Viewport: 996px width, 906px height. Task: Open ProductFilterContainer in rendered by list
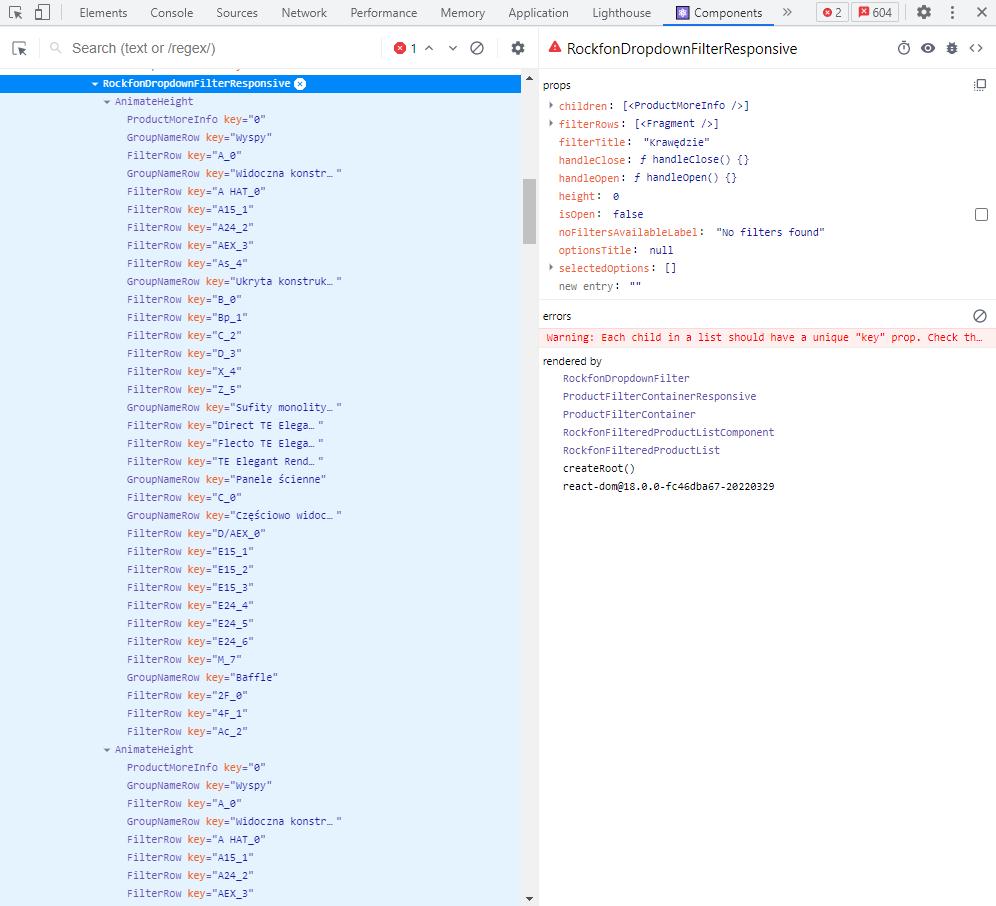tap(629, 414)
